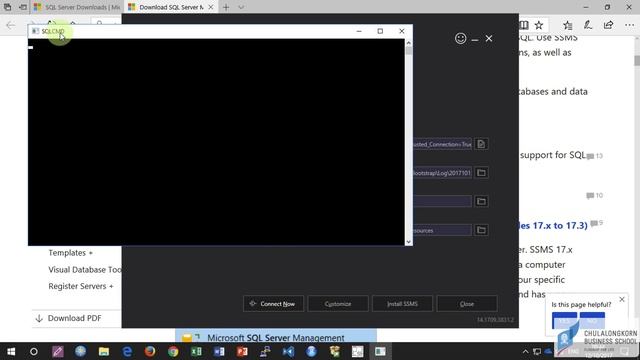This screenshot has width=640, height=360.
Task: Click the installer Close button
Action: pos(467,304)
